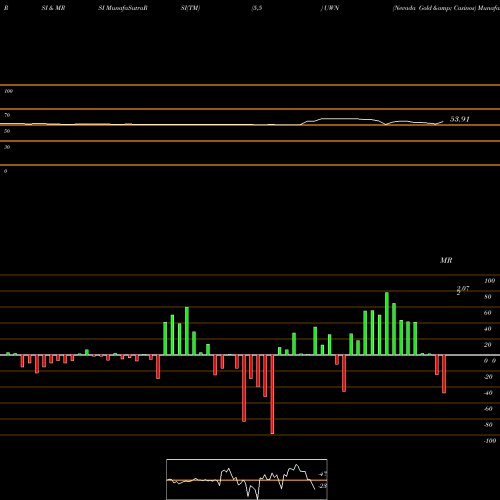Click the RSI axis label 100
This screenshot has width=500, height=500.
pyautogui.click(x=8, y=91)
